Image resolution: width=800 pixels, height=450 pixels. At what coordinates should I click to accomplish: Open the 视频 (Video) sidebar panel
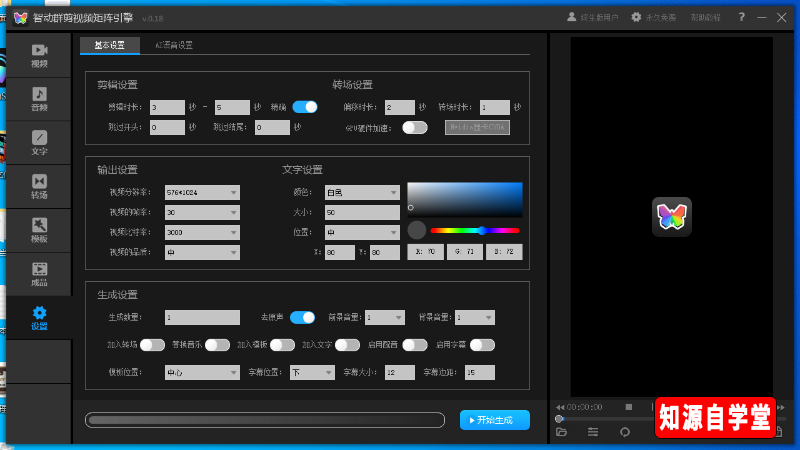[x=39, y=55]
